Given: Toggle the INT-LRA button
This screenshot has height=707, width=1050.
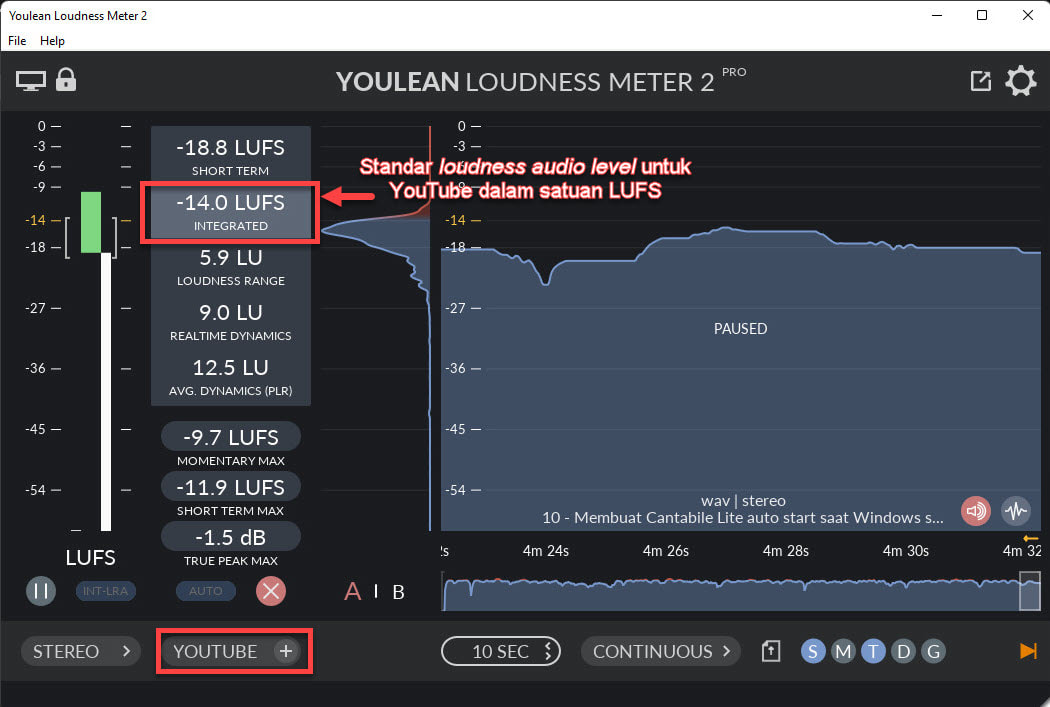Looking at the screenshot, I should pos(106,591).
